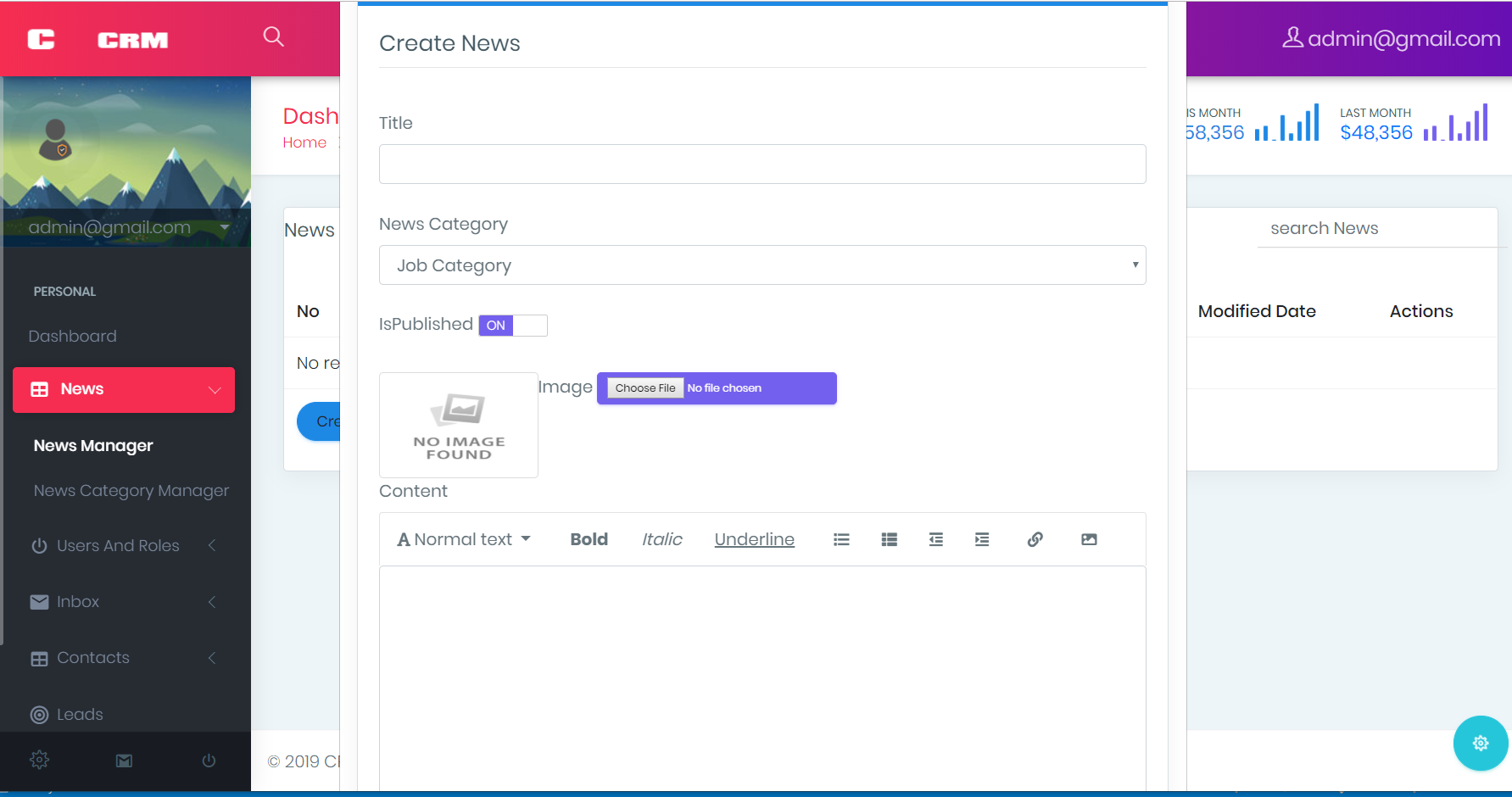Viewport: 1512px width, 797px height.
Task: Select the unordered list icon in the editor
Action: pyautogui.click(x=840, y=539)
